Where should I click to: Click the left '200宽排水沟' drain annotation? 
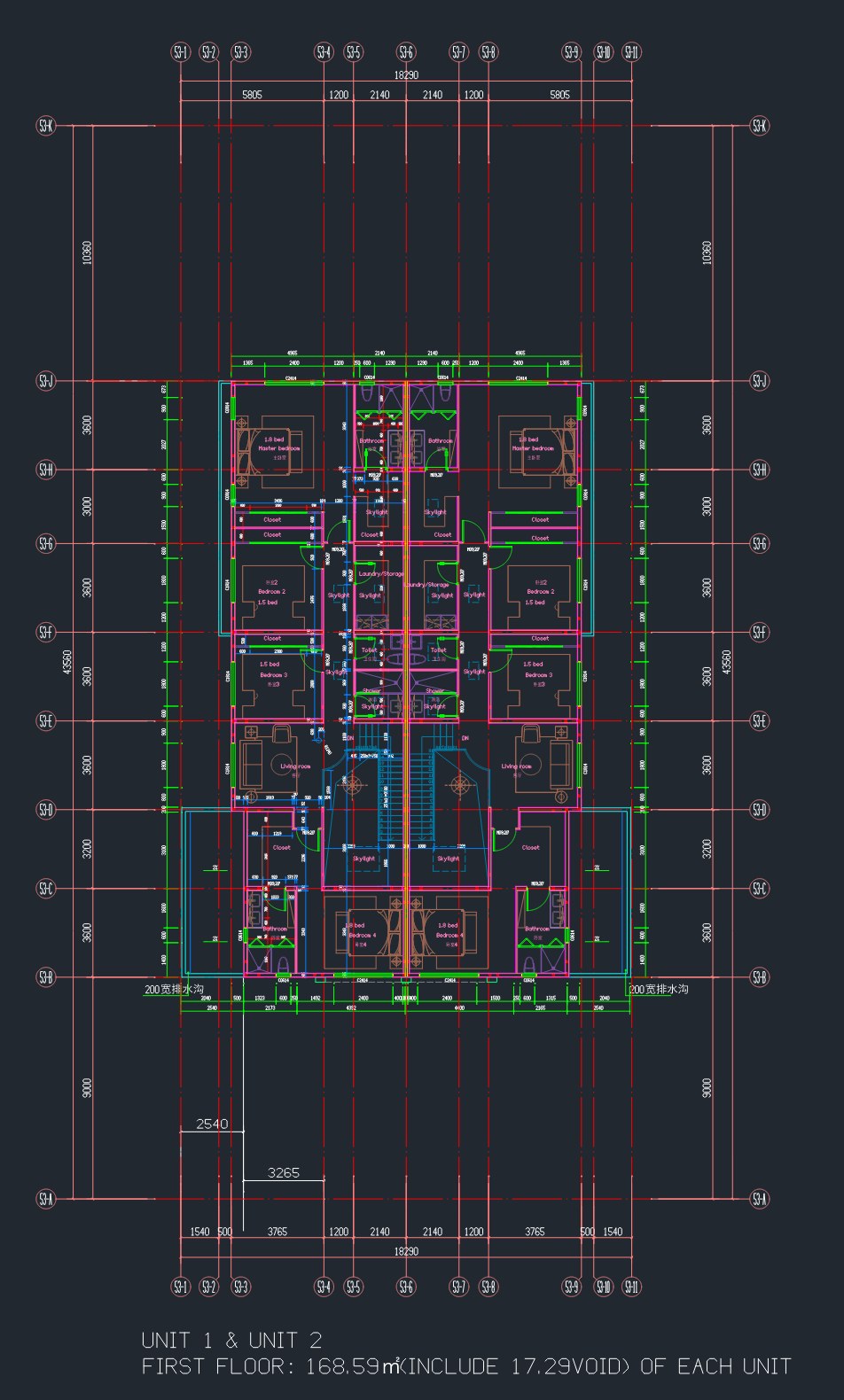click(175, 989)
